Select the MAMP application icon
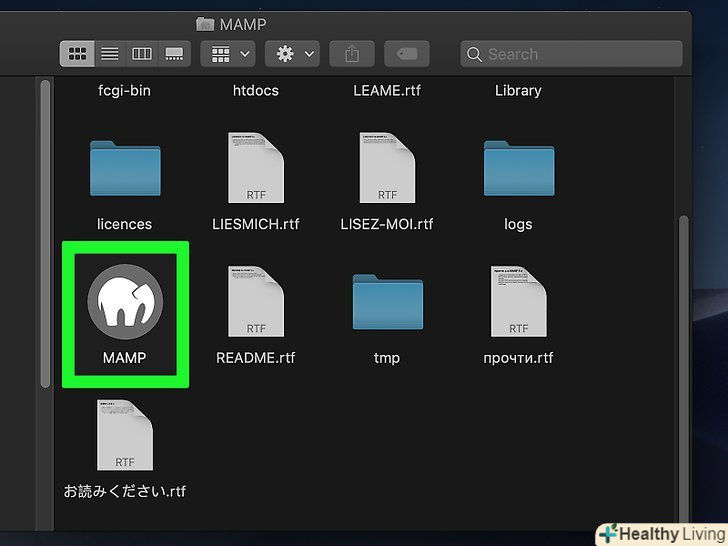This screenshot has width=728, height=546. [125, 302]
